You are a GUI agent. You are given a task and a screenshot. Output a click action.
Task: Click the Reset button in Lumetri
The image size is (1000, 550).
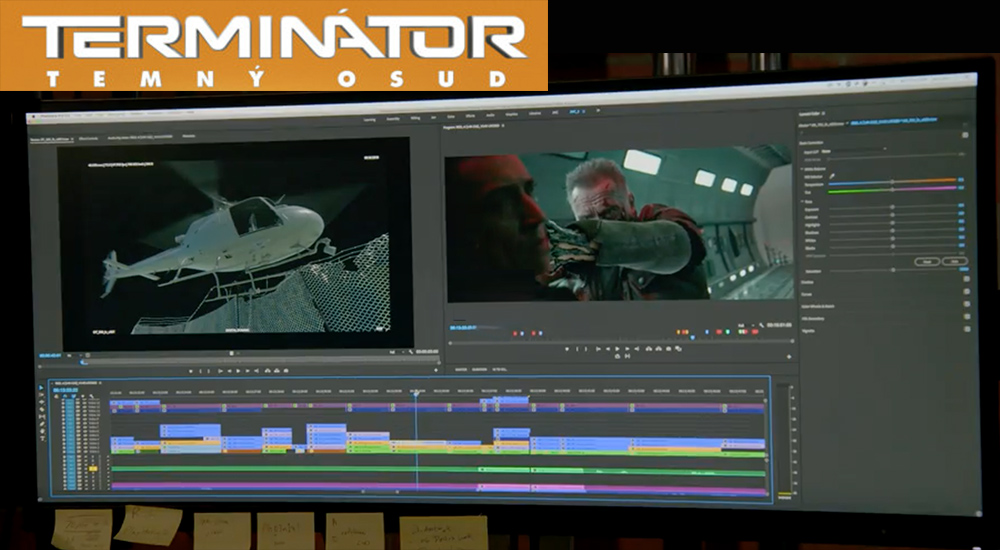click(x=927, y=262)
